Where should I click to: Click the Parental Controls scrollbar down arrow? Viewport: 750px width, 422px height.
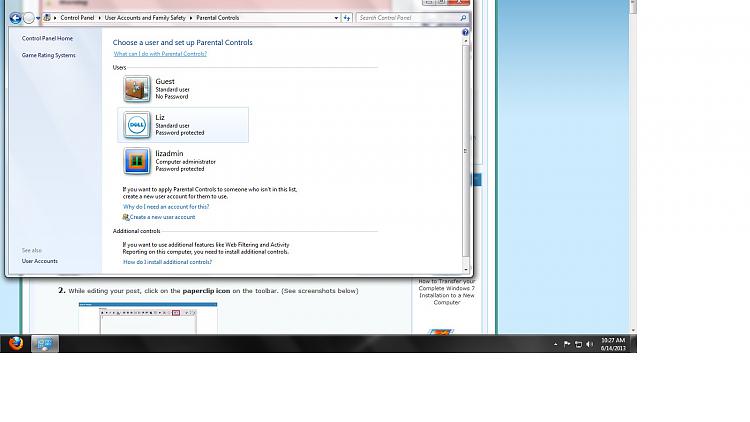coord(466,269)
